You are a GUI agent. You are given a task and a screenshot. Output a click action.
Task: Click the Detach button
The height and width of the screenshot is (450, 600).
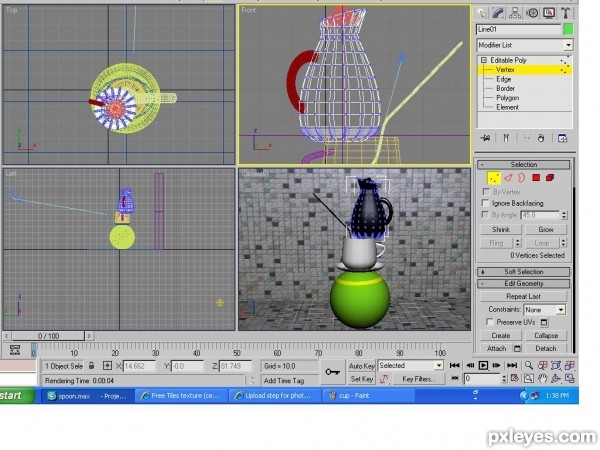click(x=546, y=349)
